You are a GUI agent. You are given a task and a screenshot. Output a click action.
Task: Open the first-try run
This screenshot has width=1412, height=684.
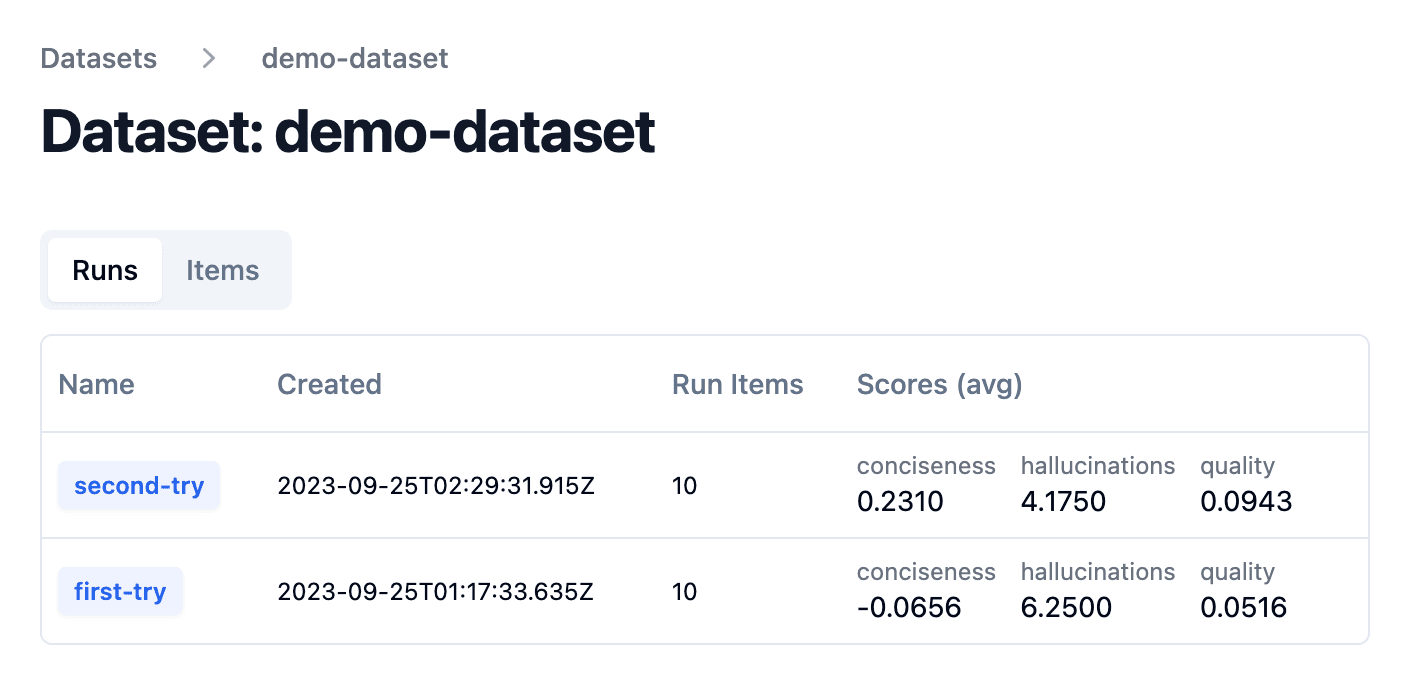(120, 591)
